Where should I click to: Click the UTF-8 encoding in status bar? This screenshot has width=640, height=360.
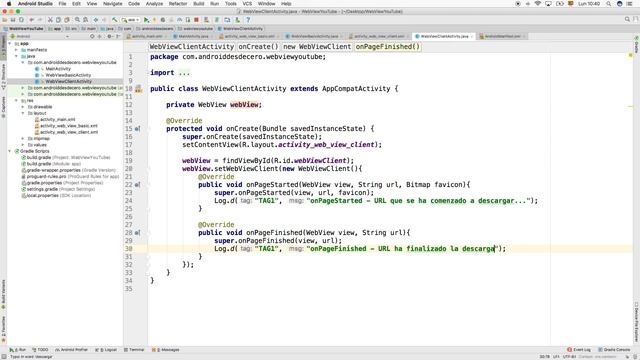coord(569,356)
